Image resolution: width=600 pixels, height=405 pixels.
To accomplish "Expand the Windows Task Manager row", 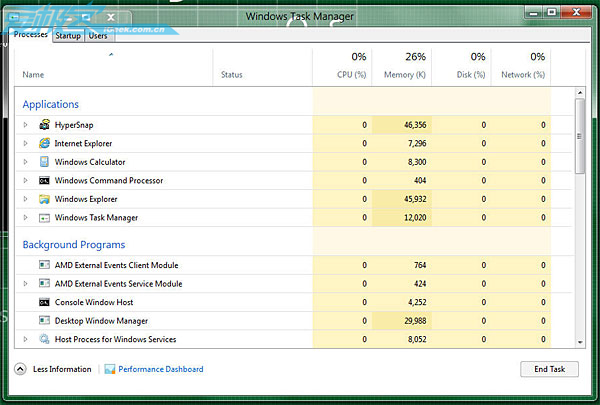I will click(x=26, y=218).
